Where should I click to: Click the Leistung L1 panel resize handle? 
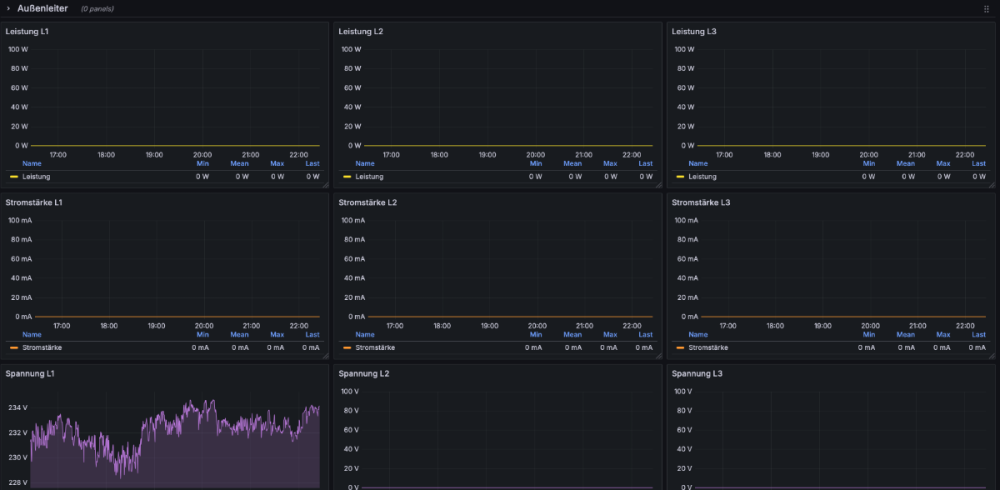pos(324,183)
